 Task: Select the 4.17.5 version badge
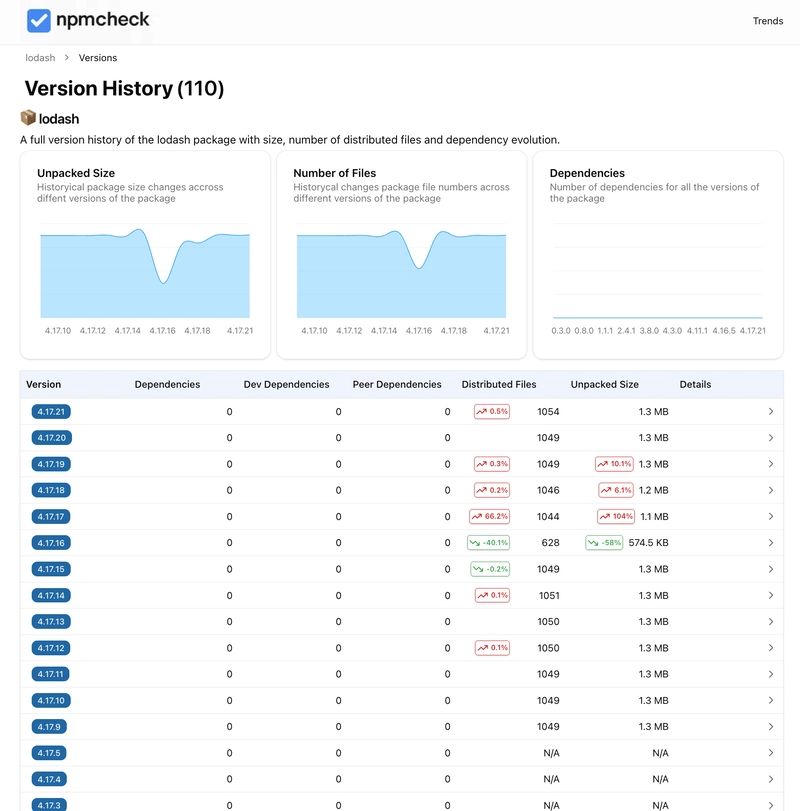point(49,753)
